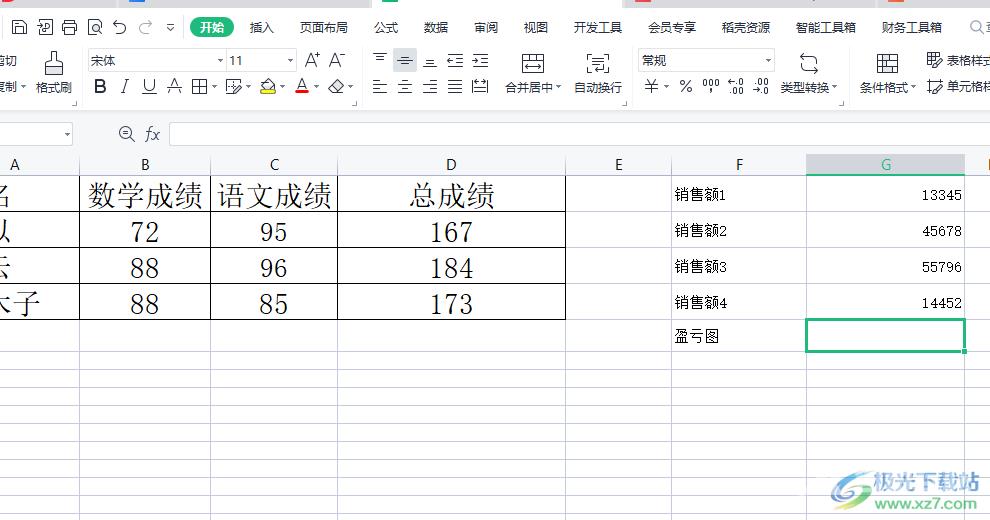The height and width of the screenshot is (520, 990).
Task: Click Merge and Center (合并居中) button
Action: tap(533, 73)
